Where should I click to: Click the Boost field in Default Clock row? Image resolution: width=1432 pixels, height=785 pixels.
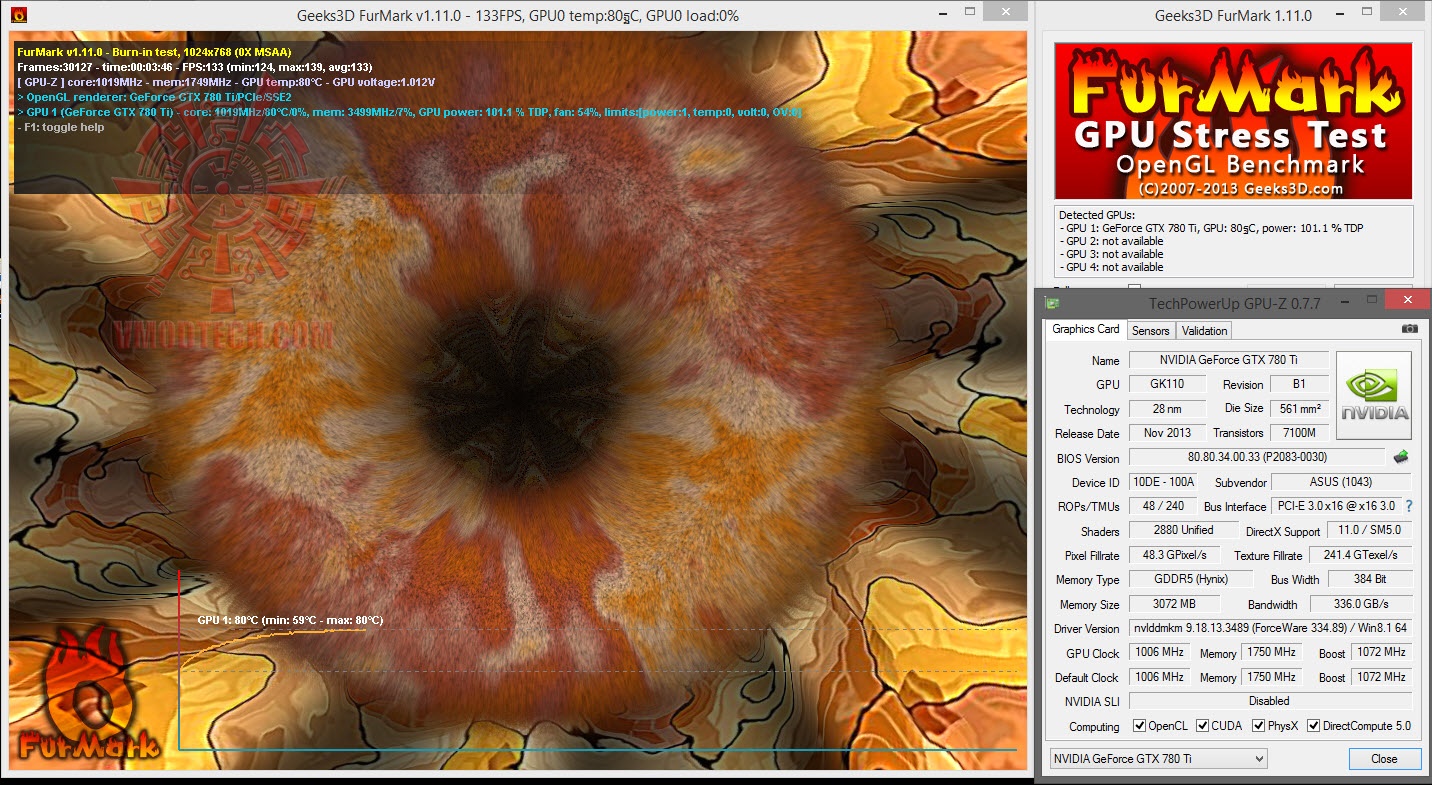click(1382, 677)
